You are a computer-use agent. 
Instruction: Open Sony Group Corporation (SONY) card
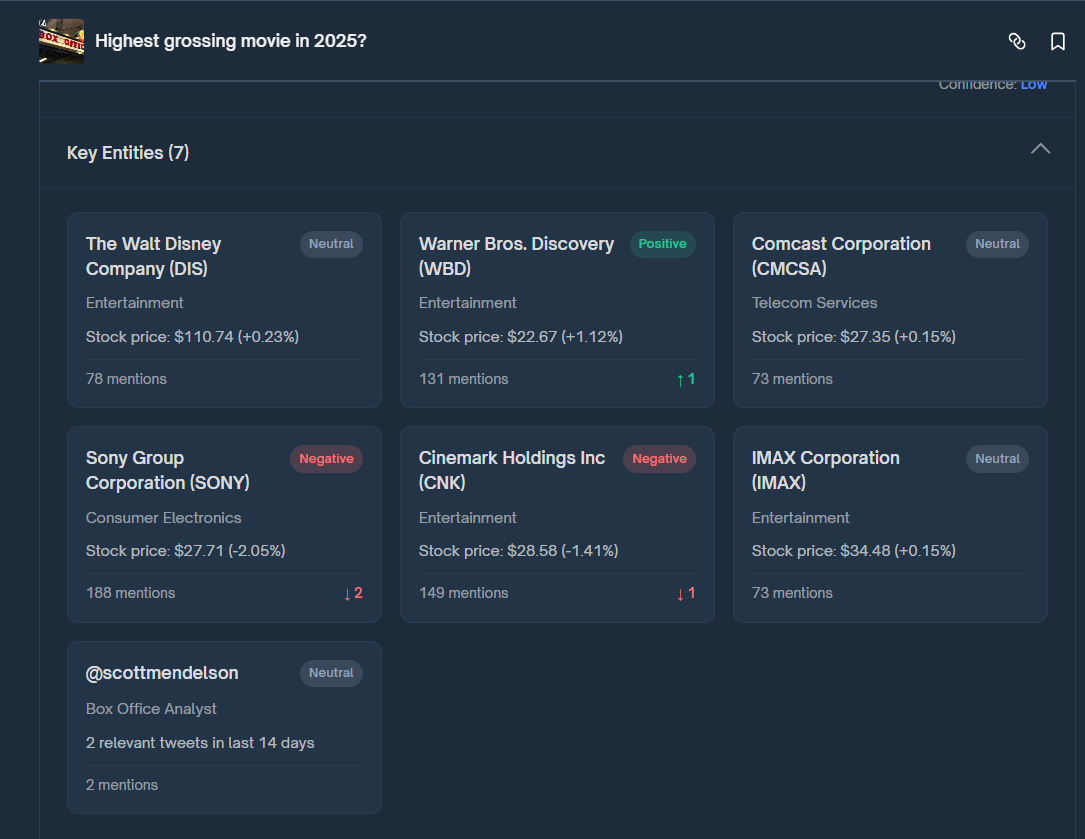224,524
